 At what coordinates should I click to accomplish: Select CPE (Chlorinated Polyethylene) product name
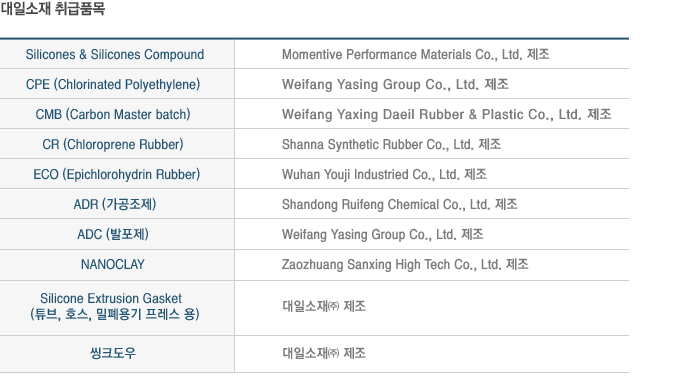[113, 85]
